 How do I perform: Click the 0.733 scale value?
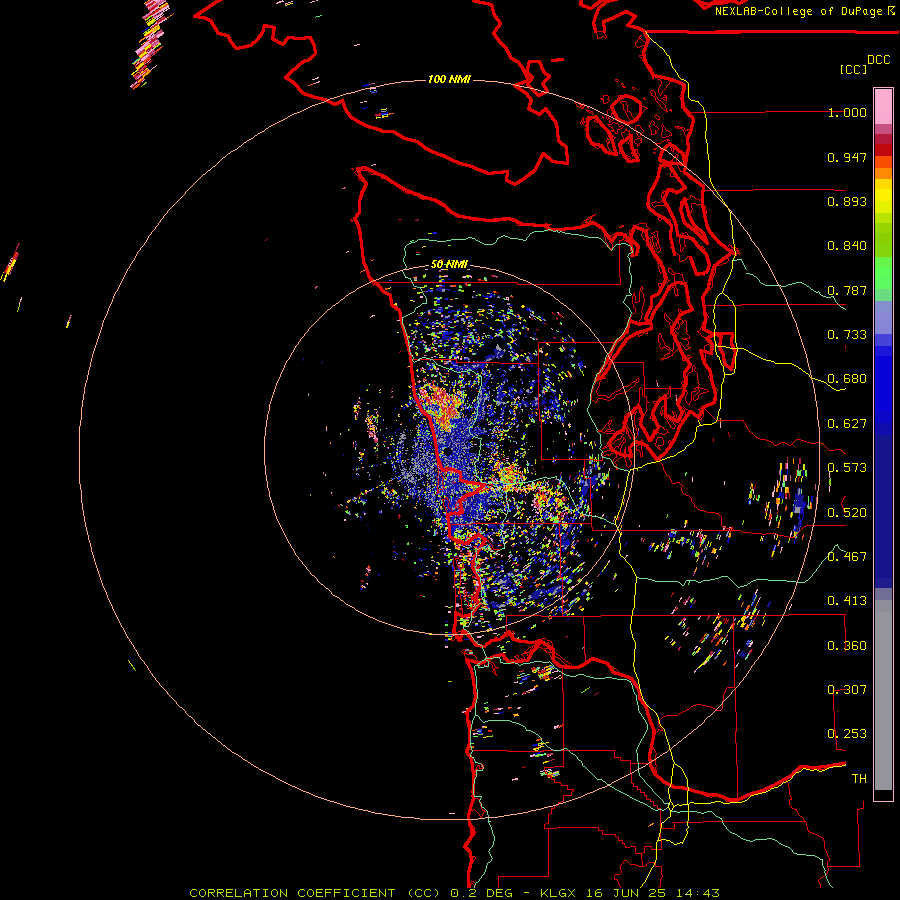point(847,335)
